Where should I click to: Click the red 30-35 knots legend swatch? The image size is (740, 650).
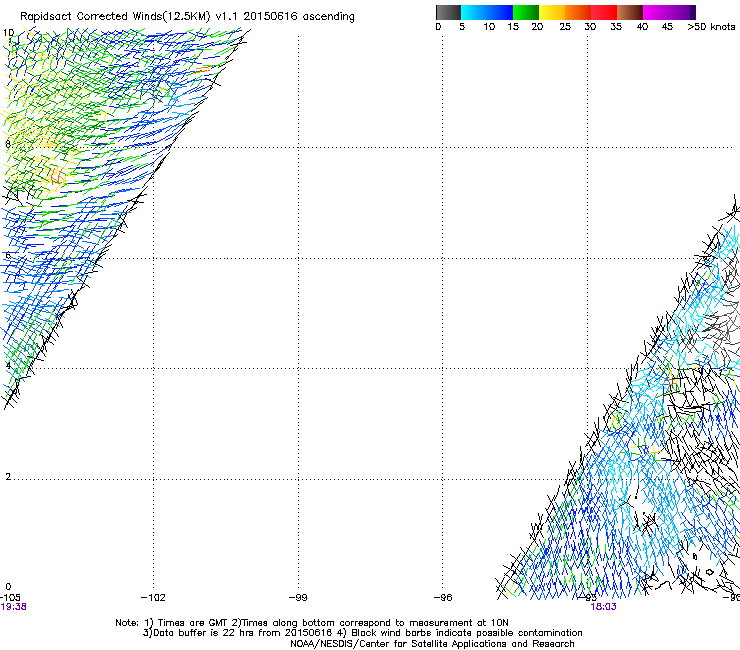(x=604, y=12)
